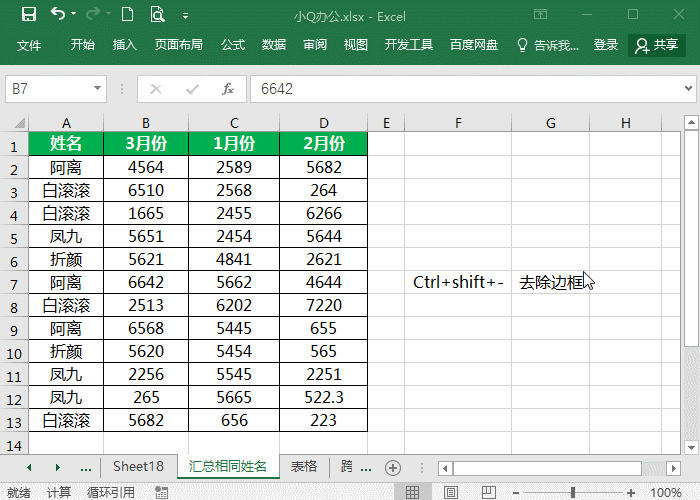The image size is (700, 500).
Task: Switch to the 插入 ribbon tab
Action: click(125, 45)
